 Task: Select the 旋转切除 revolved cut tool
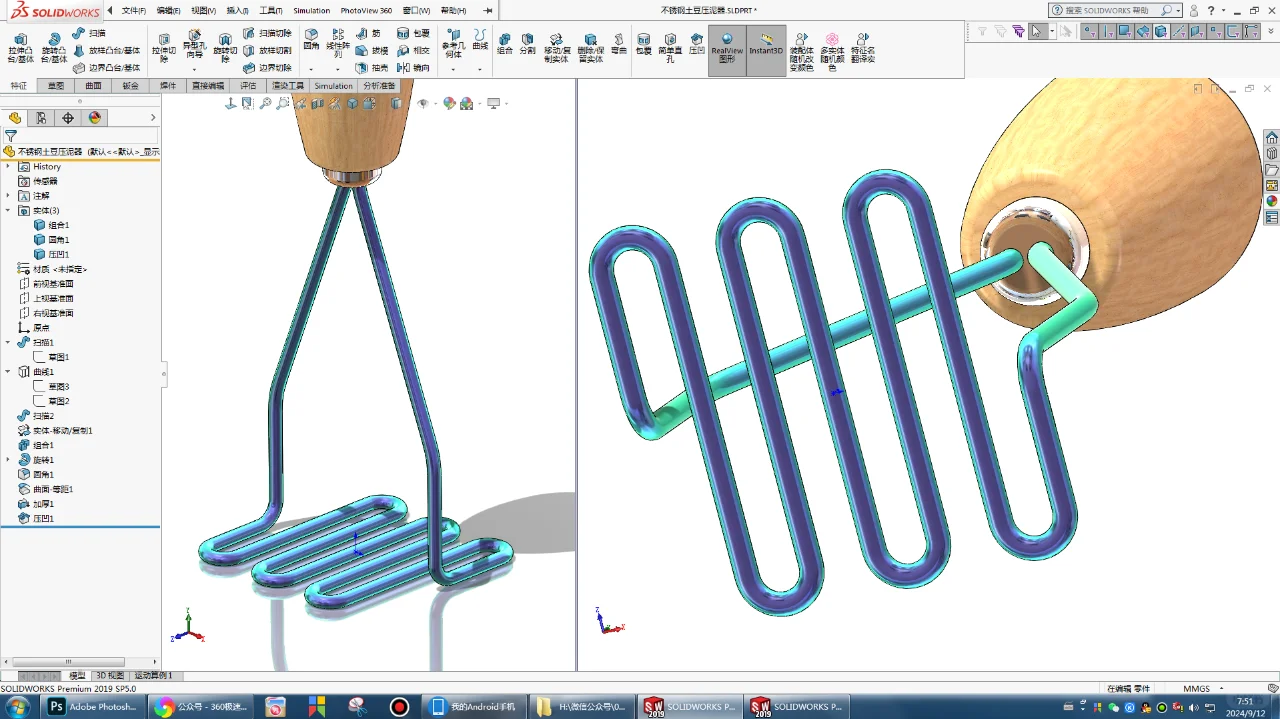tap(225, 47)
